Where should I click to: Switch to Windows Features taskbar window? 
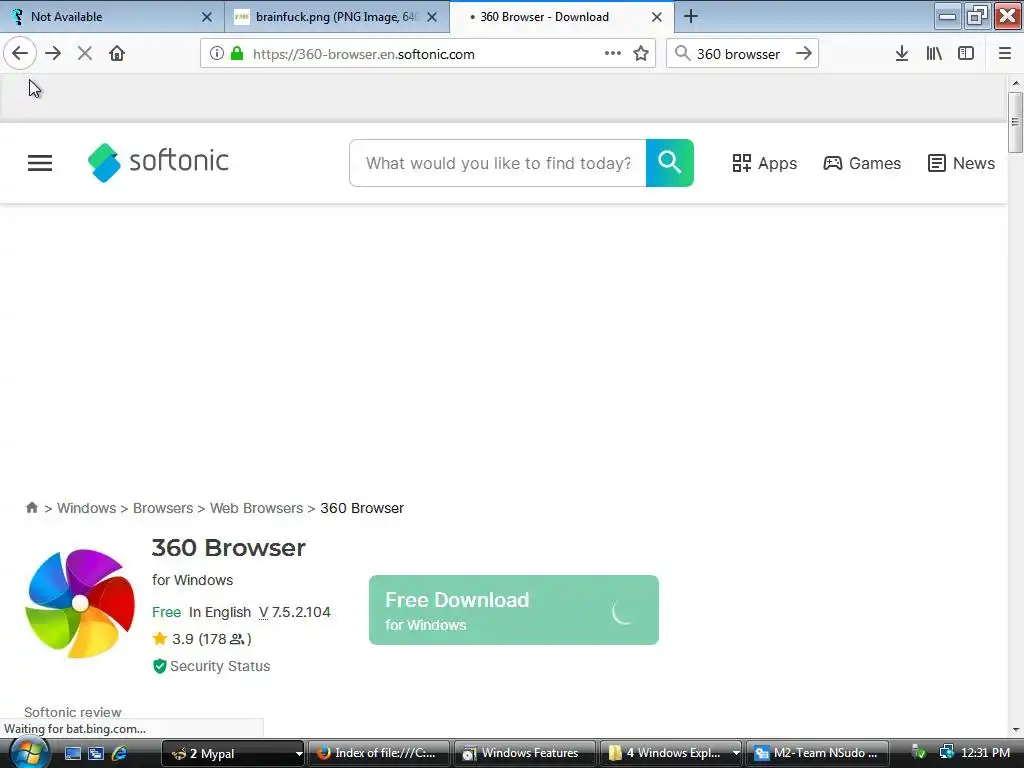coord(524,753)
